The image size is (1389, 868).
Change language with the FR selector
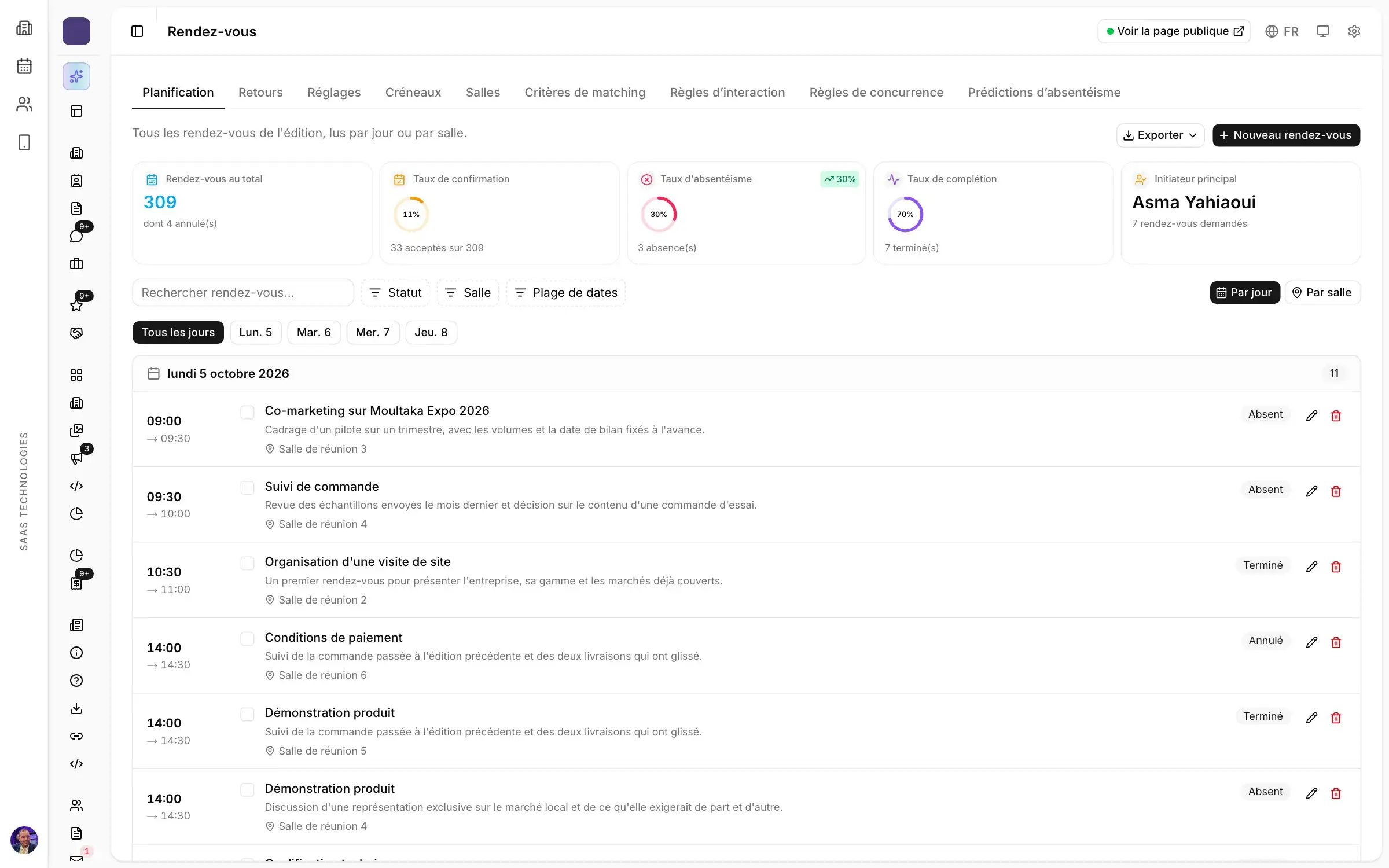tap(1282, 31)
